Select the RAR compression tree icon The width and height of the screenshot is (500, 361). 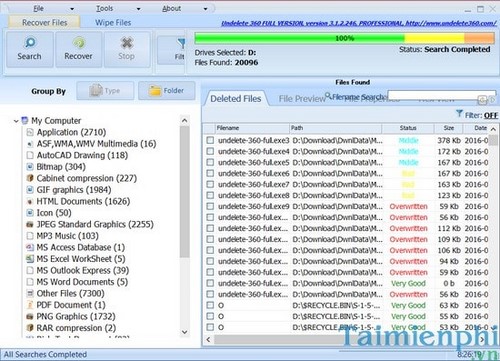coord(30,328)
